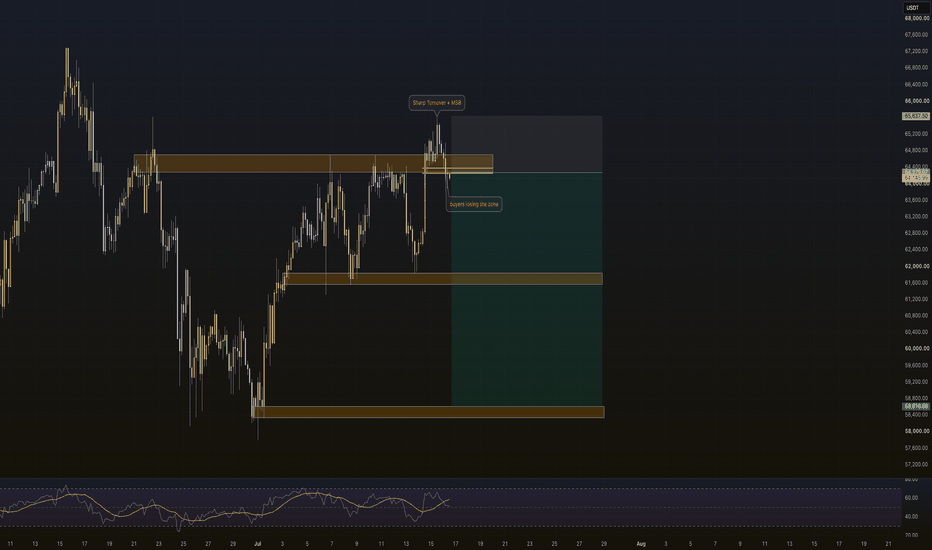932x550 pixels.
Task: Click the 60.00 level on indicator scale
Action: click(911, 498)
